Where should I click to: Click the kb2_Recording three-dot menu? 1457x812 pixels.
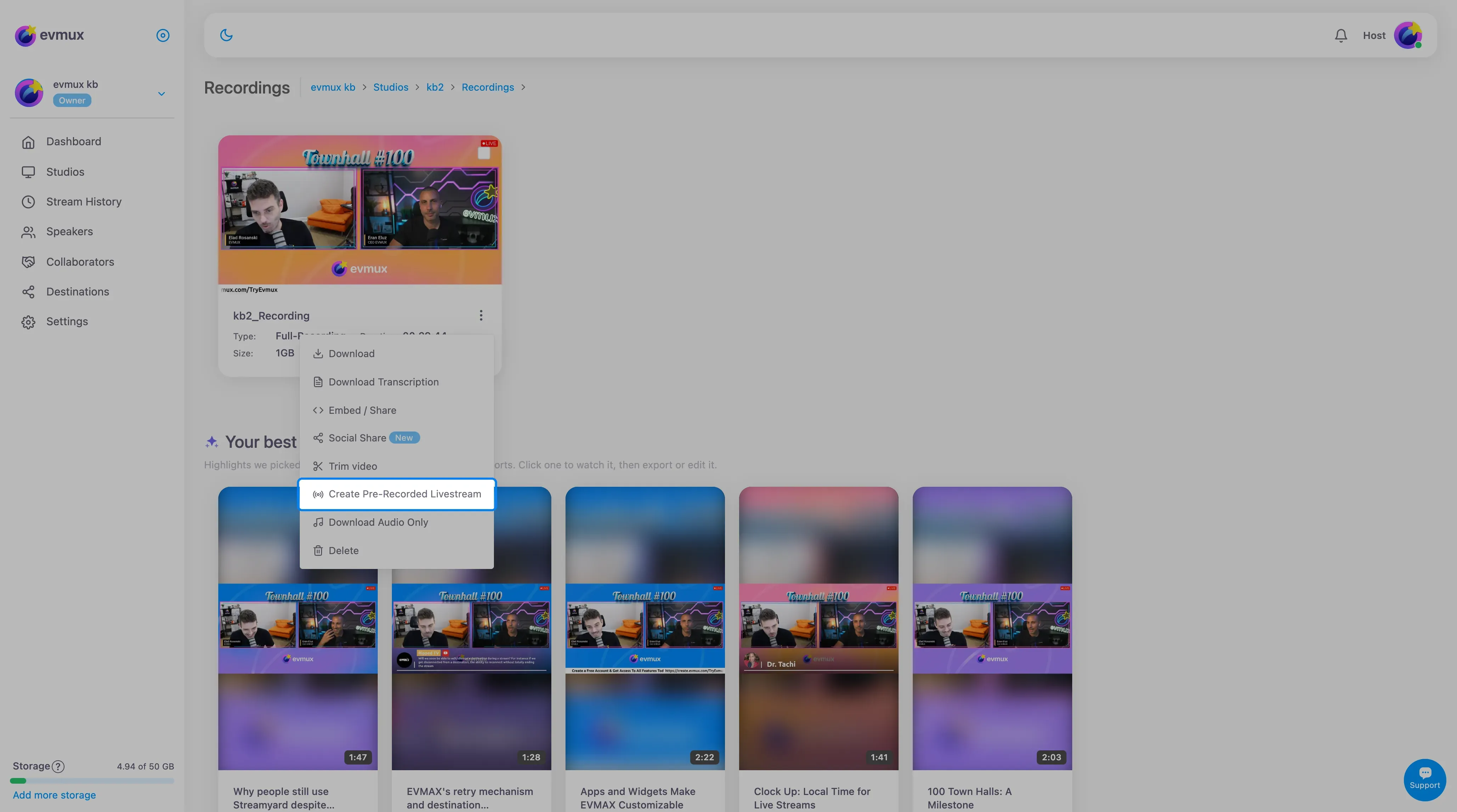tap(481, 316)
